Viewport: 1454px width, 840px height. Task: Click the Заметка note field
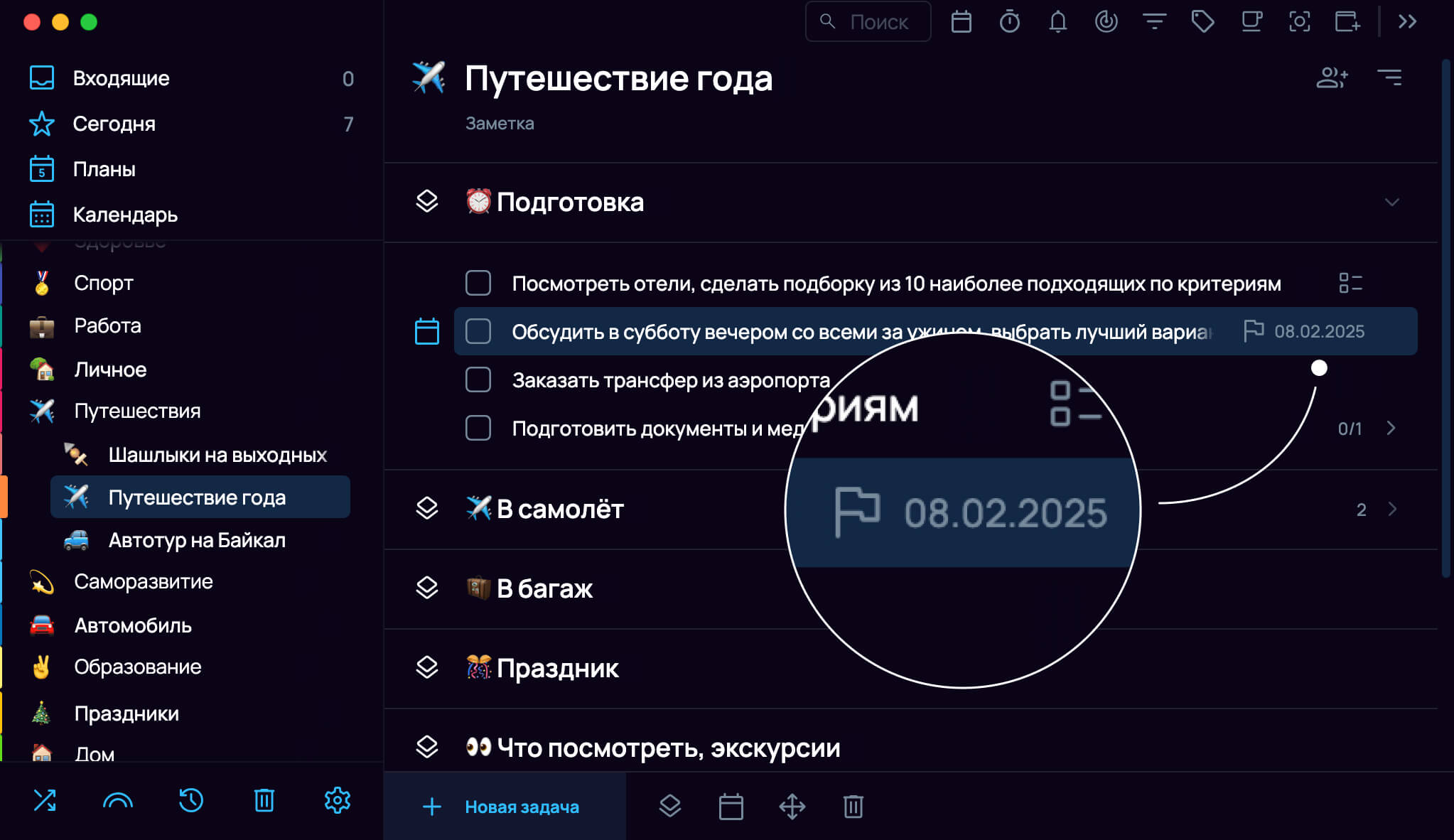coord(500,124)
